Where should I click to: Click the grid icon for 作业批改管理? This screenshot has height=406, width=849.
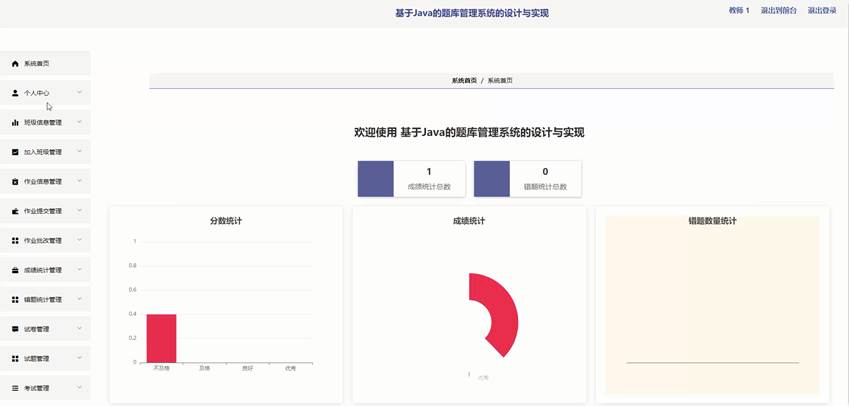(15, 241)
